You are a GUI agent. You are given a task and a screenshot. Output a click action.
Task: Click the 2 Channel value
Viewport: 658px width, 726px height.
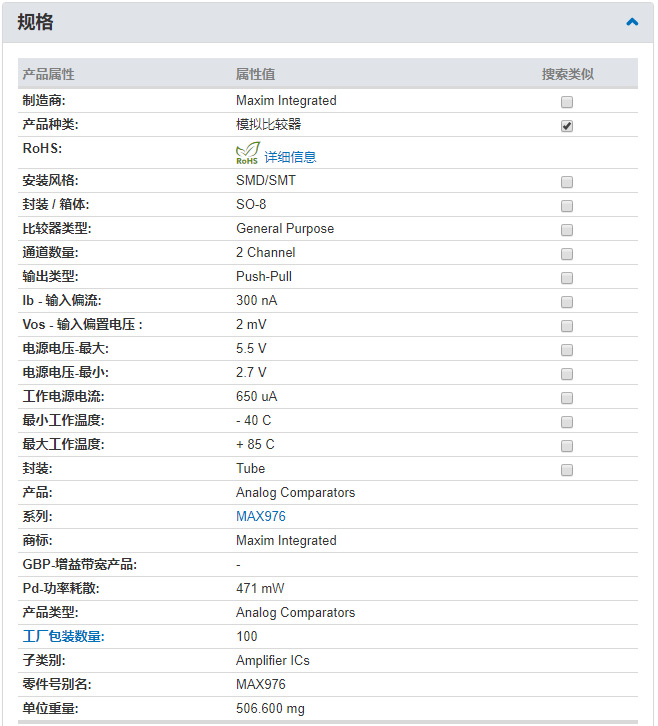(265, 252)
